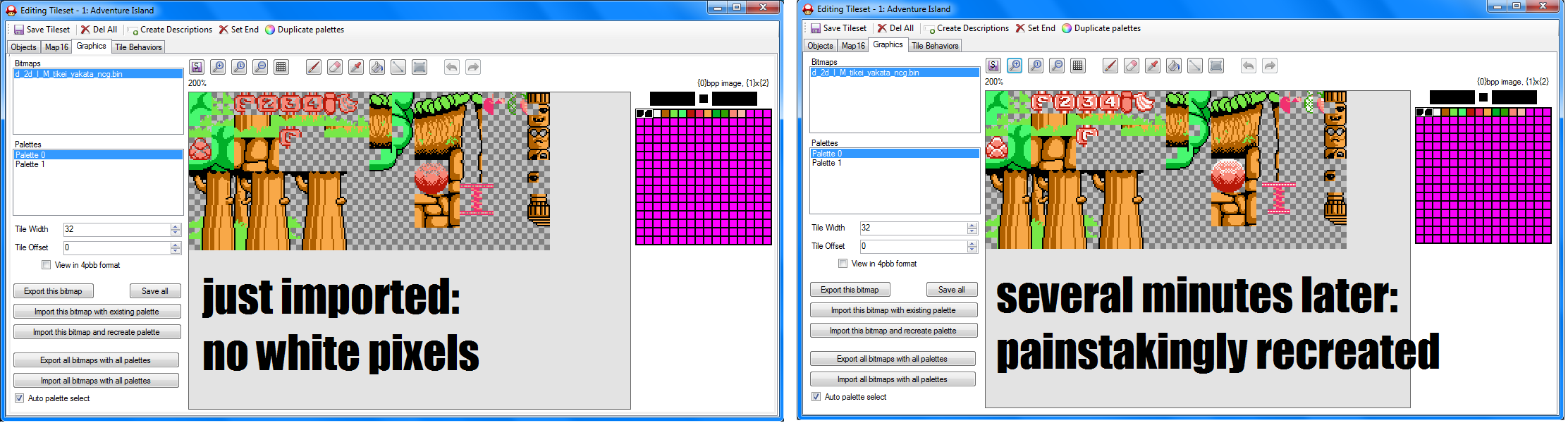Click 'Export this bitmap' in left window
The image size is (1568, 423).
[53, 291]
